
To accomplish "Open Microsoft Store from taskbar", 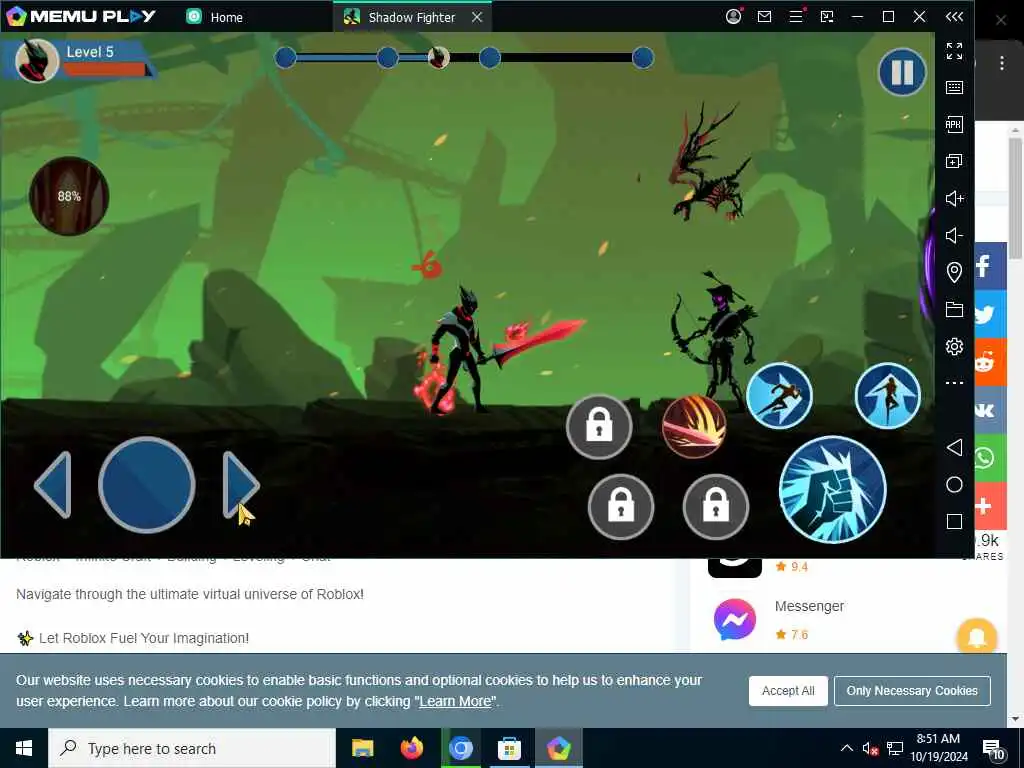I will pyautogui.click(x=509, y=748).
